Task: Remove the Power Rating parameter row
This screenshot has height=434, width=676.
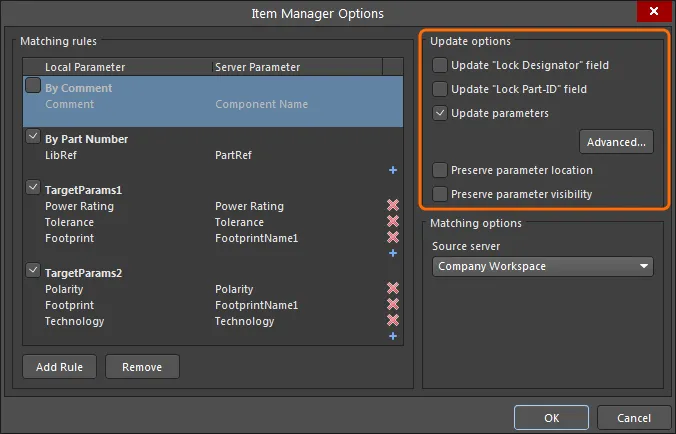Action: [x=393, y=205]
